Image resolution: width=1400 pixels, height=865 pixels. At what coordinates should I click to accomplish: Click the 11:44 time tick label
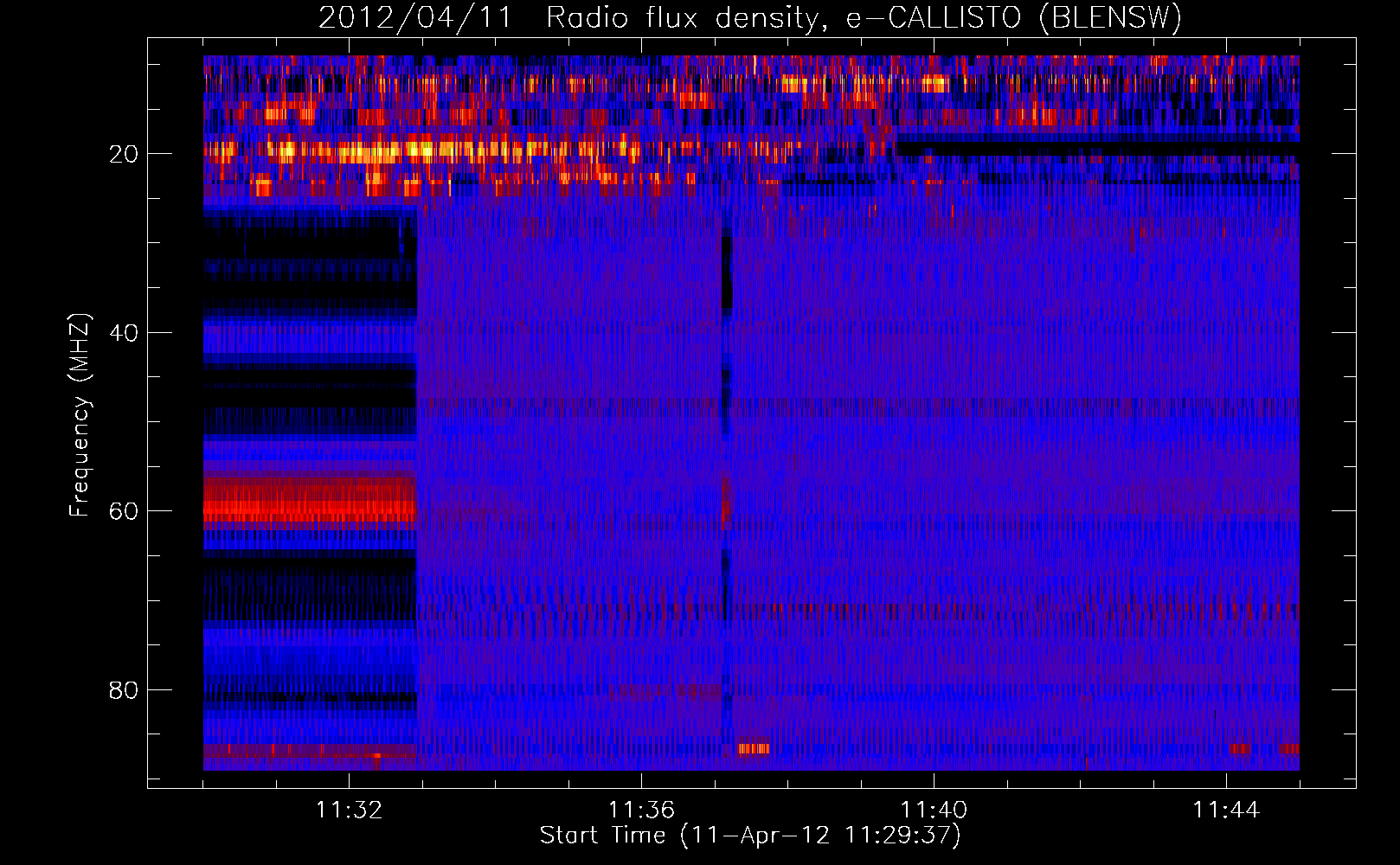pyautogui.click(x=1226, y=811)
